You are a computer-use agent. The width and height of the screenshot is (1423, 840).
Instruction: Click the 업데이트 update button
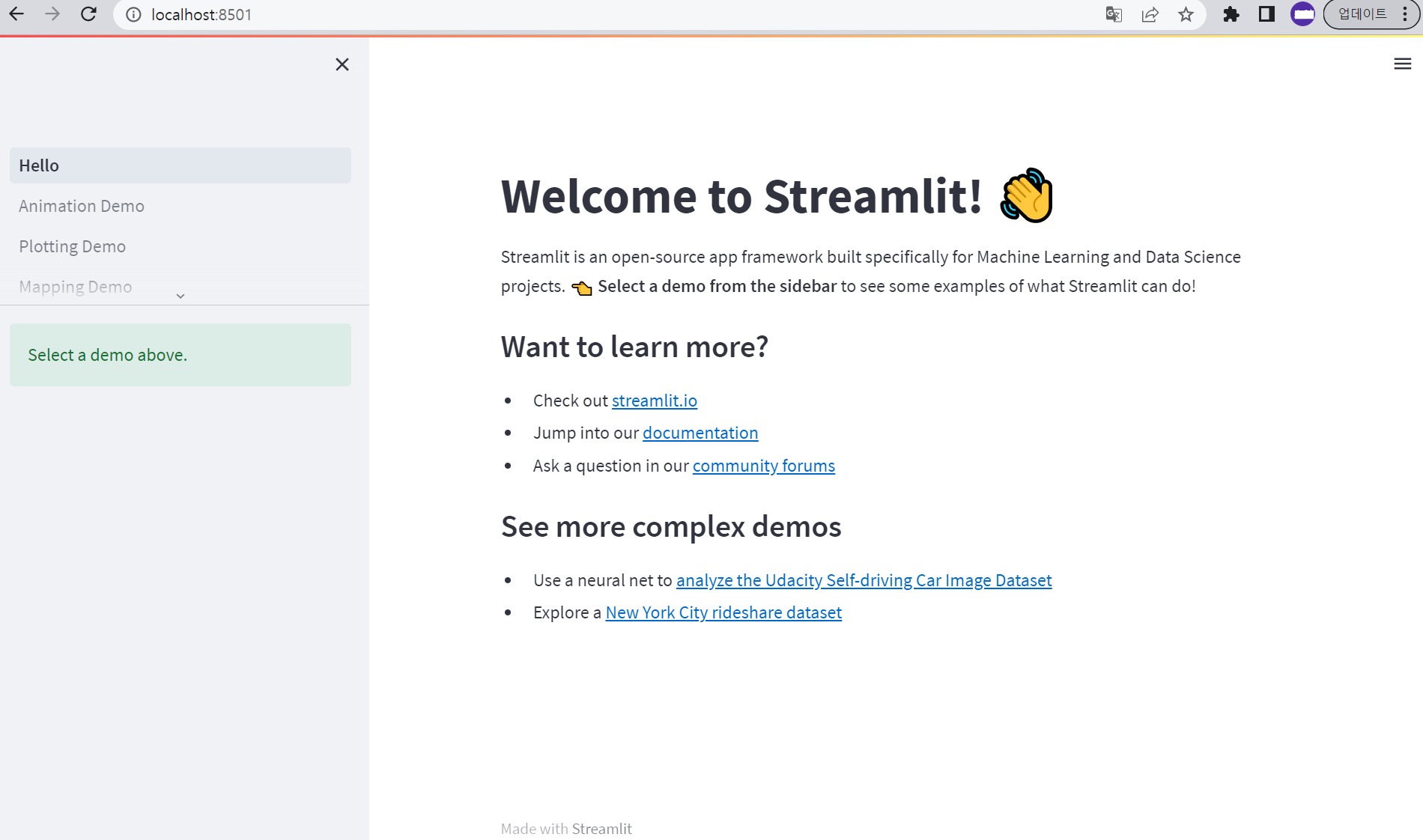coord(1362,14)
